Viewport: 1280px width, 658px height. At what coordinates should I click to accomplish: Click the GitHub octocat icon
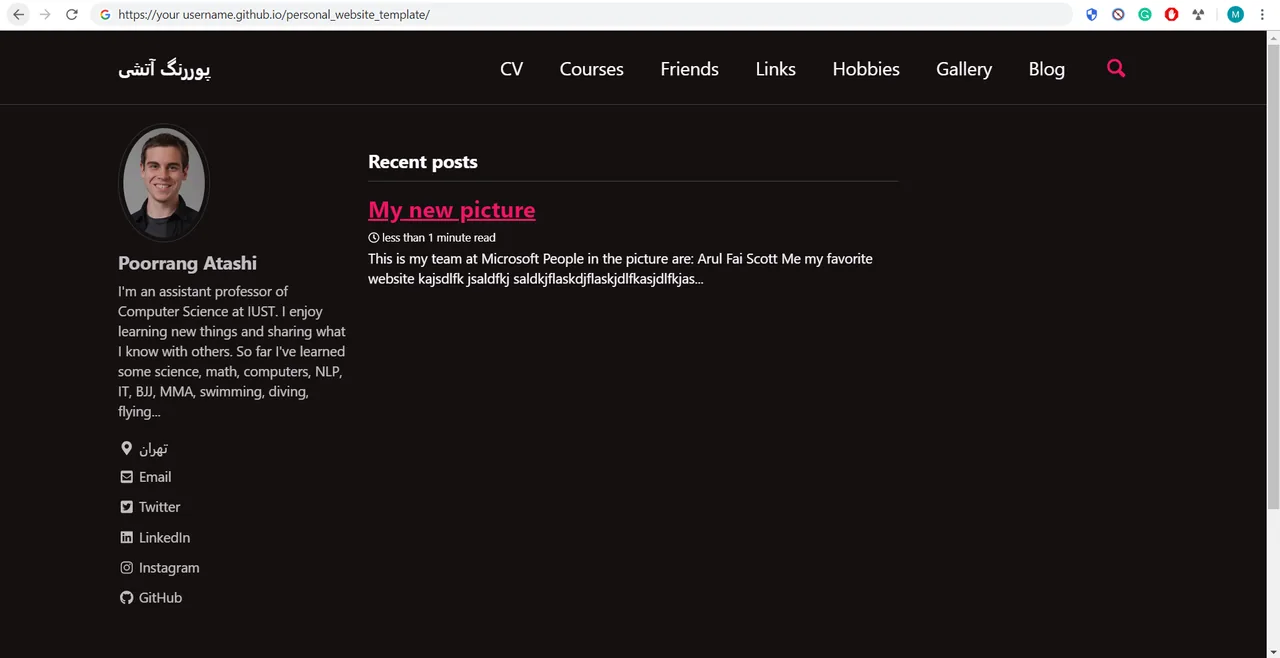(x=126, y=597)
